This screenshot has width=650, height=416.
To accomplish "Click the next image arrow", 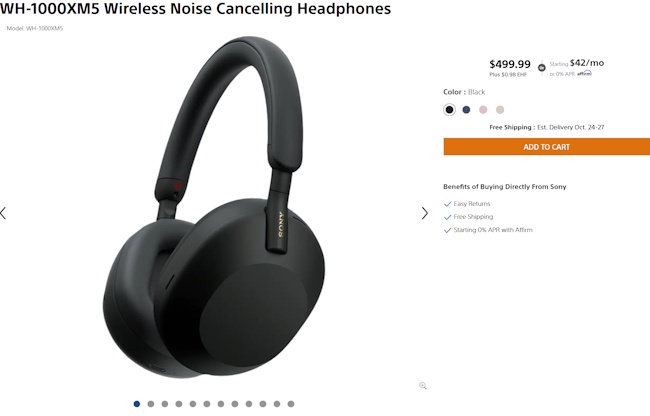I will click(x=424, y=213).
